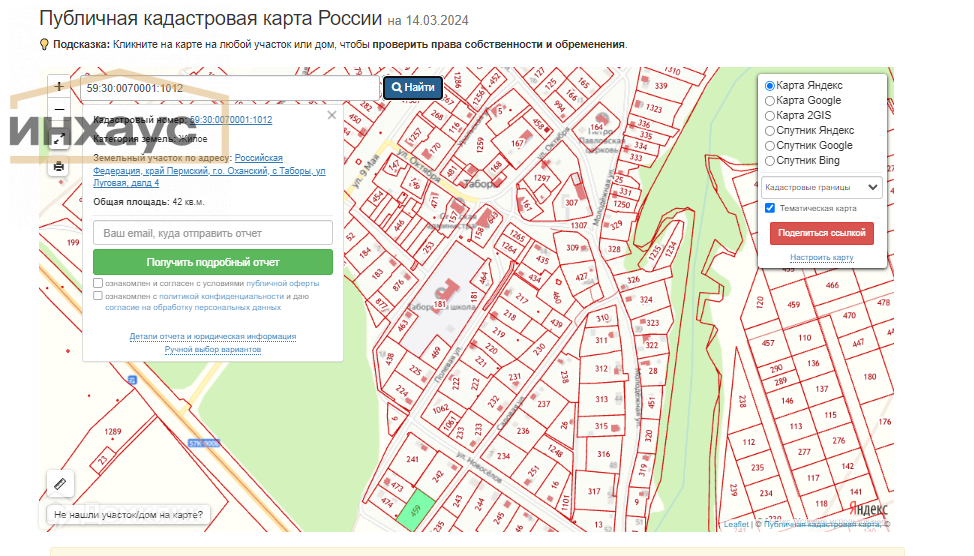The width and height of the screenshot is (974, 556).
Task: Click the email input for report
Action: click(x=213, y=233)
